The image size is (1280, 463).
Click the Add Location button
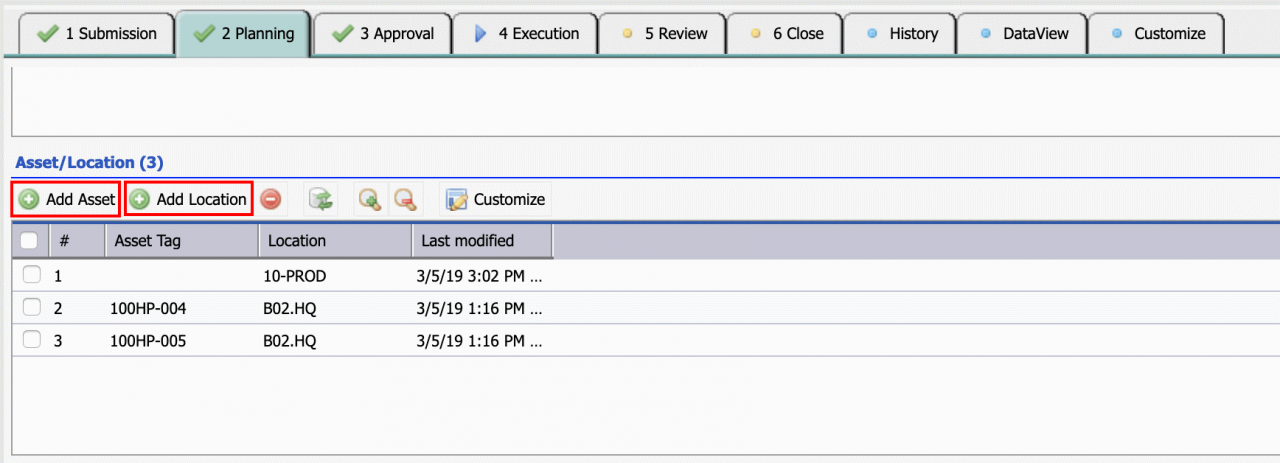click(188, 199)
